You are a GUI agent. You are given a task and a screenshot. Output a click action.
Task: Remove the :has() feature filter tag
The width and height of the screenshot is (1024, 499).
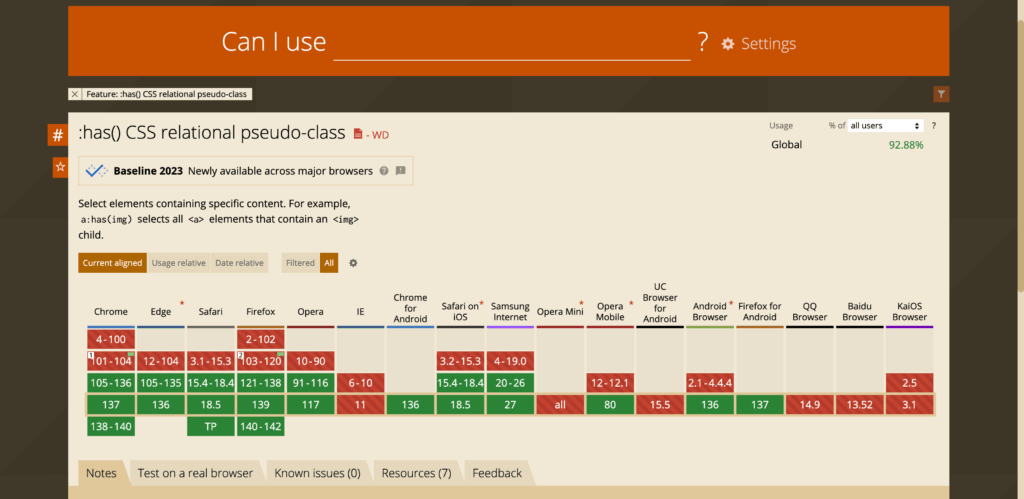(75, 94)
